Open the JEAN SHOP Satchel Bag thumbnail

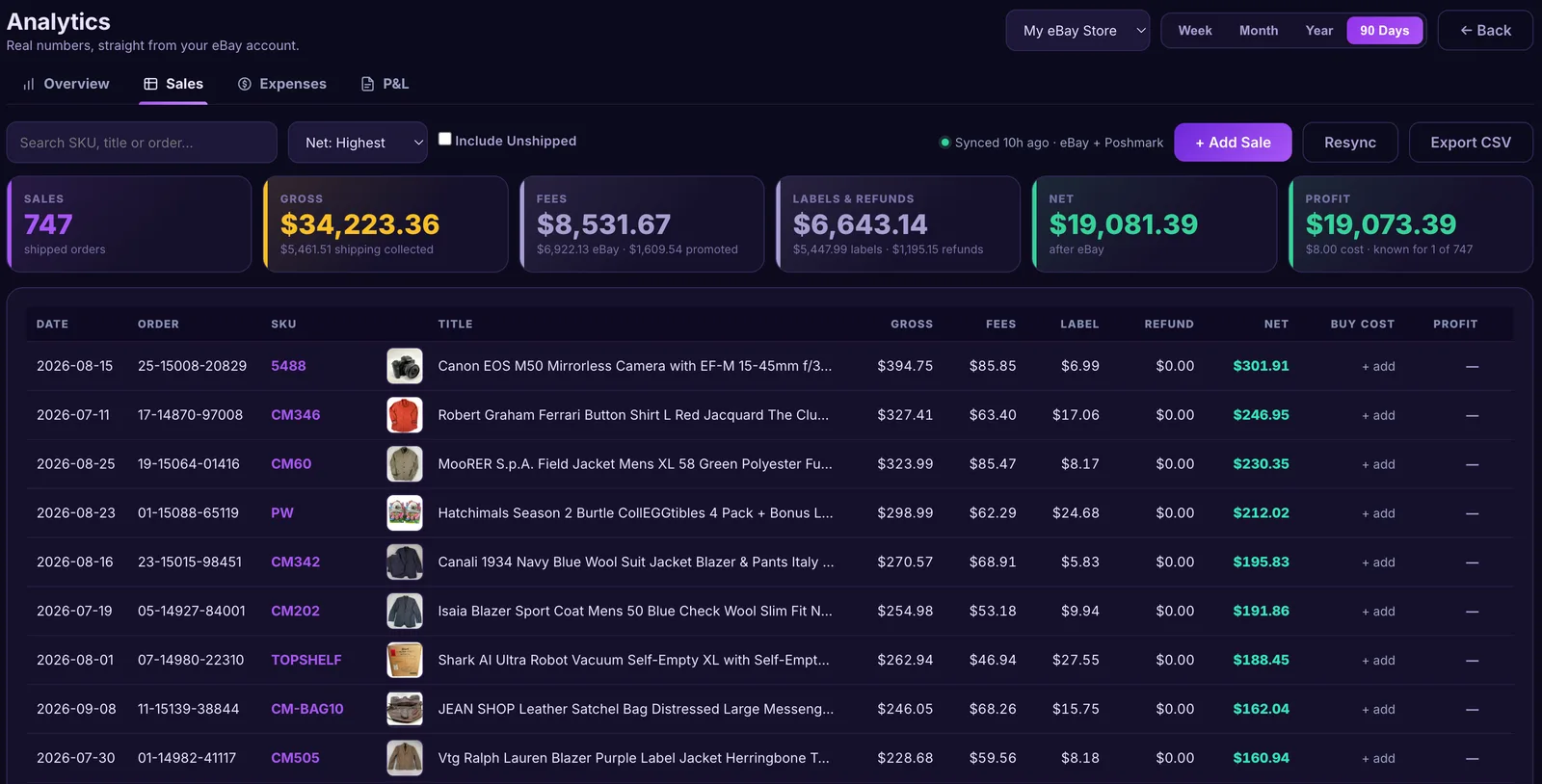coord(405,710)
